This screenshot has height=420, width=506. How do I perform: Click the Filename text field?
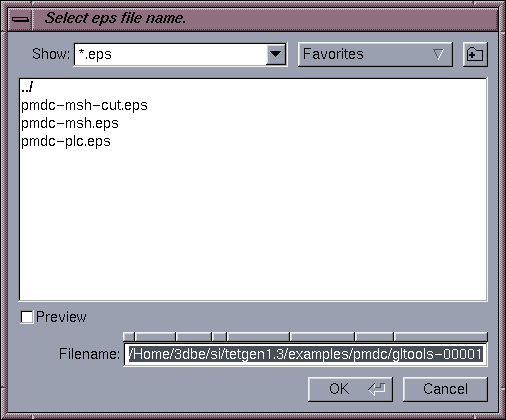tap(305, 354)
